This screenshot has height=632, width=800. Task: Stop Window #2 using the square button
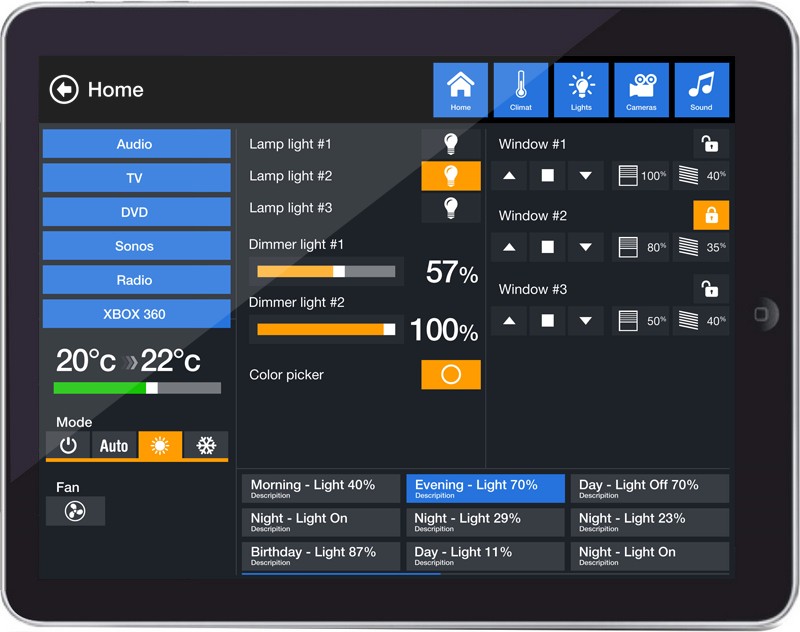click(x=549, y=247)
